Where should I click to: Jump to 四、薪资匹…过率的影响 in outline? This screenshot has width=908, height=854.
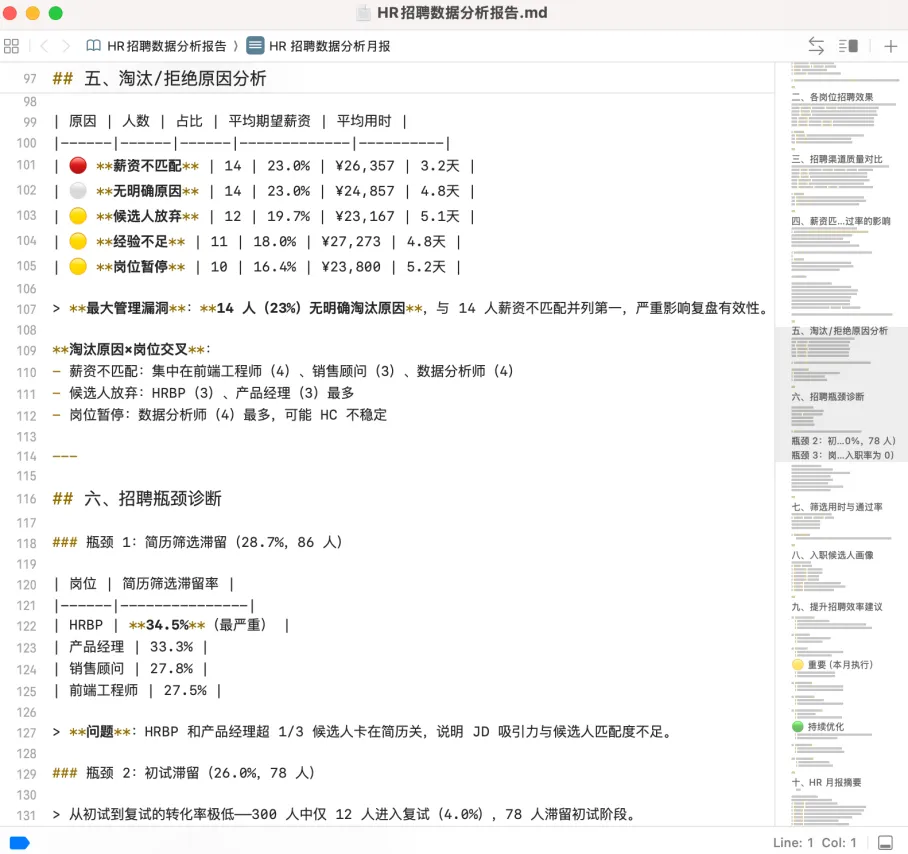(841, 221)
